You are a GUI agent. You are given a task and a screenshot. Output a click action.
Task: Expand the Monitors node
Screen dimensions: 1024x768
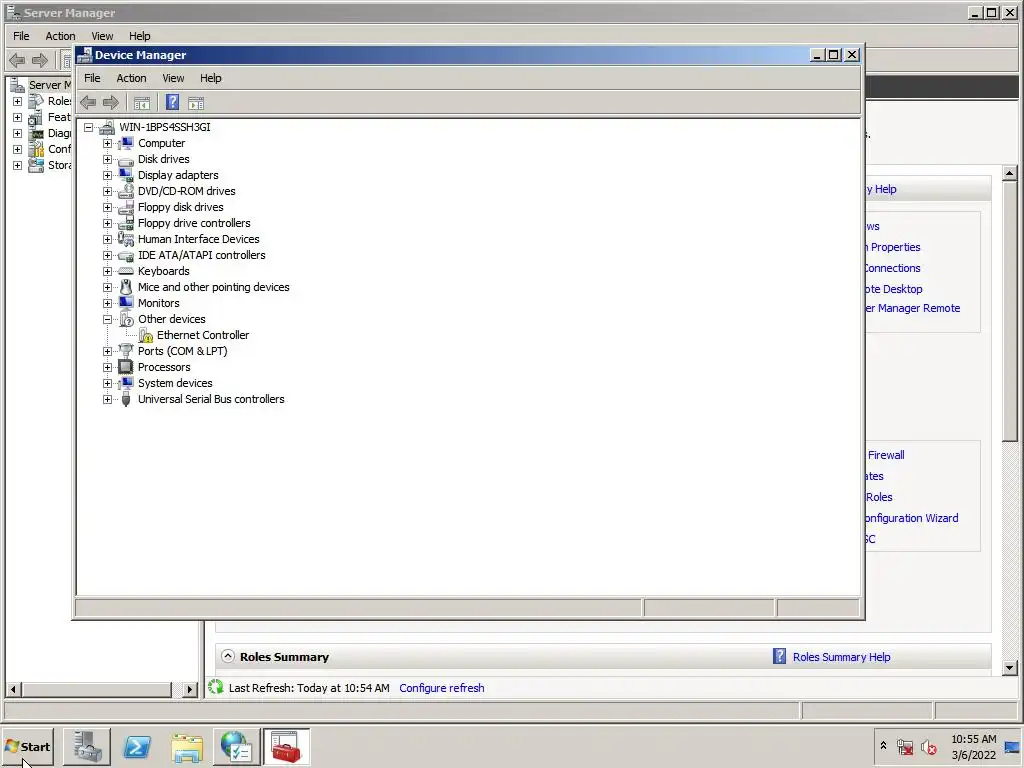(108, 303)
